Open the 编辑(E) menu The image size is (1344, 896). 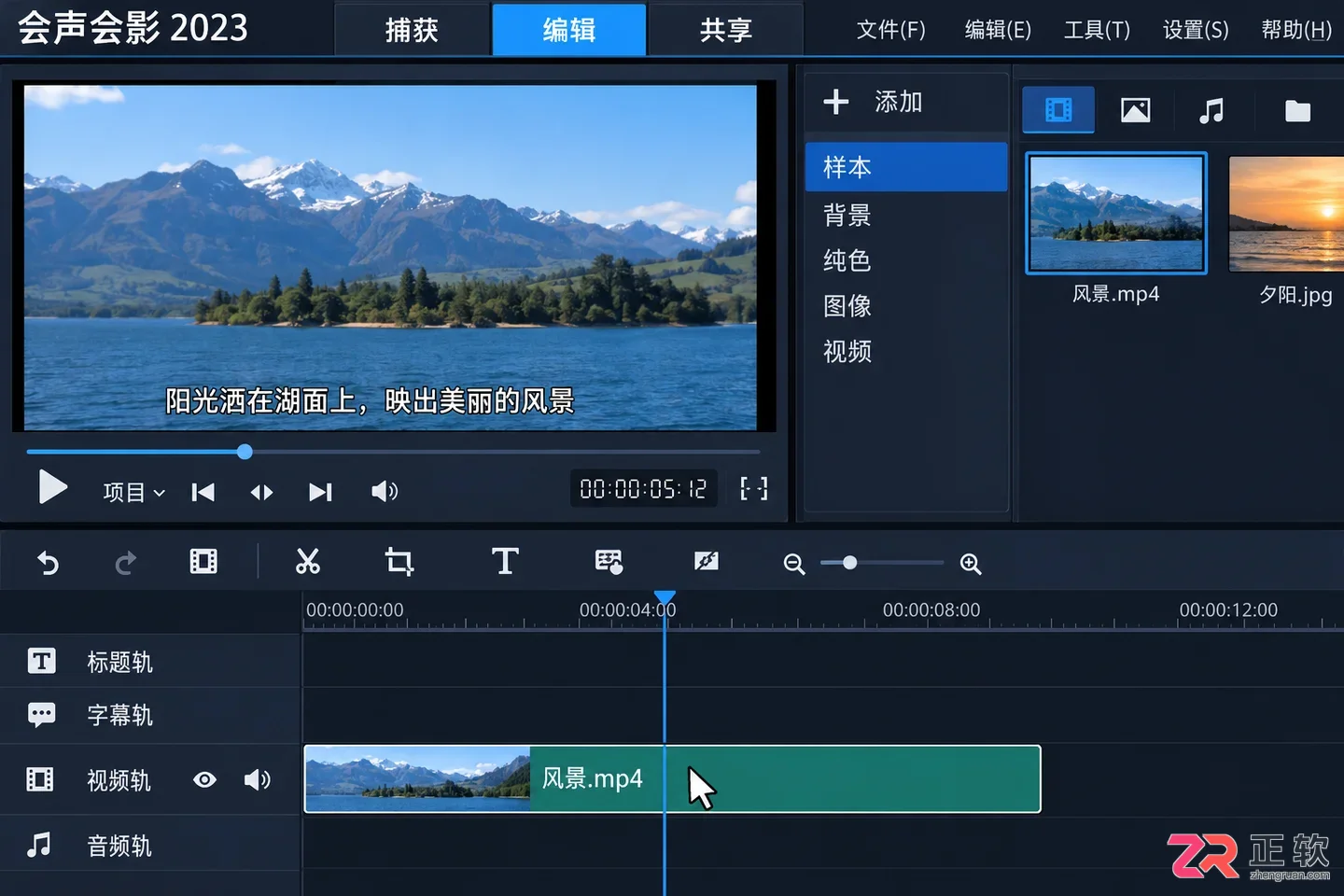click(998, 30)
